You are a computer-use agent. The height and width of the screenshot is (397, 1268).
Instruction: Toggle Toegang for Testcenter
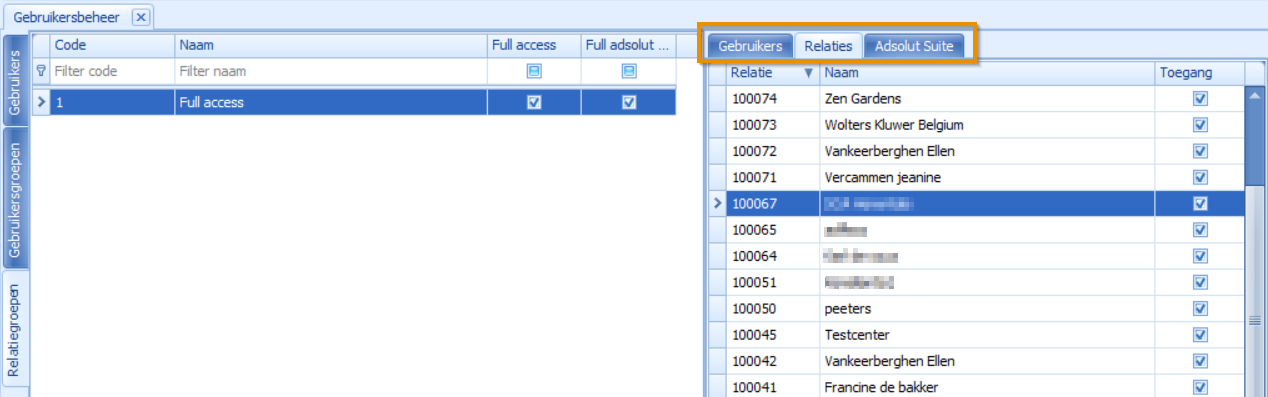point(1200,334)
